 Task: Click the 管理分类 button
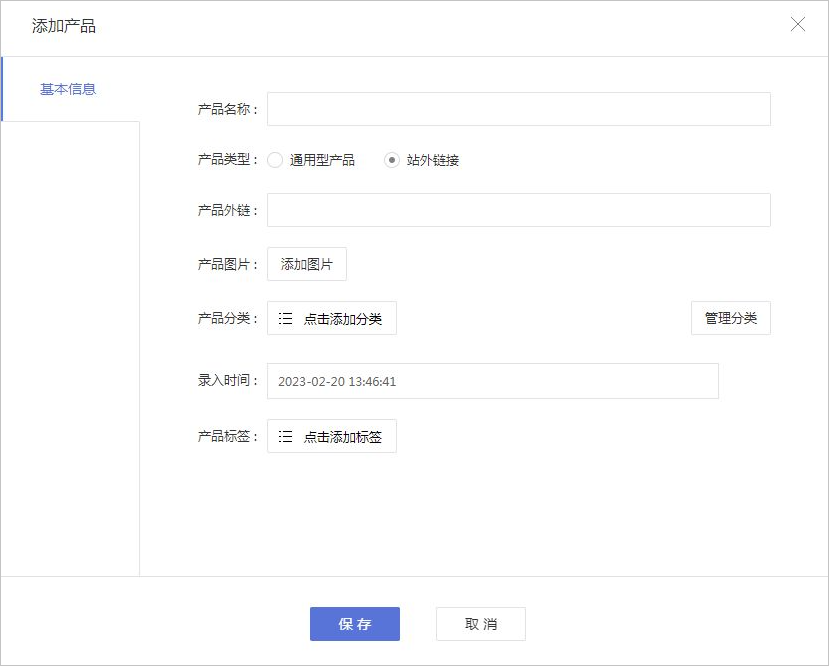click(731, 318)
